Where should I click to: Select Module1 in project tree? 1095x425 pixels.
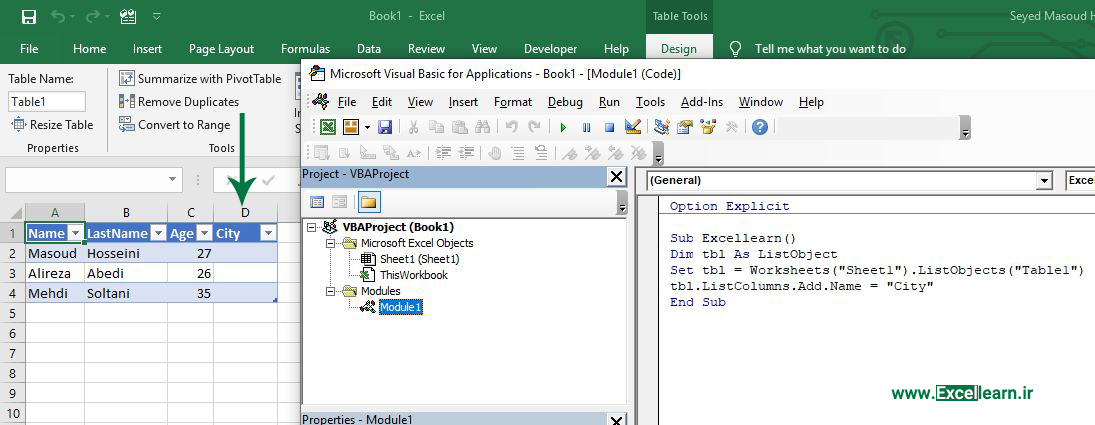coord(401,306)
